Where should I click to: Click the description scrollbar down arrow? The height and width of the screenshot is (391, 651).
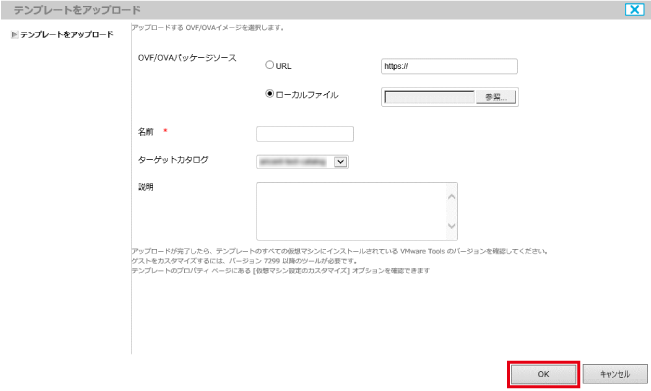pyautogui.click(x=452, y=226)
